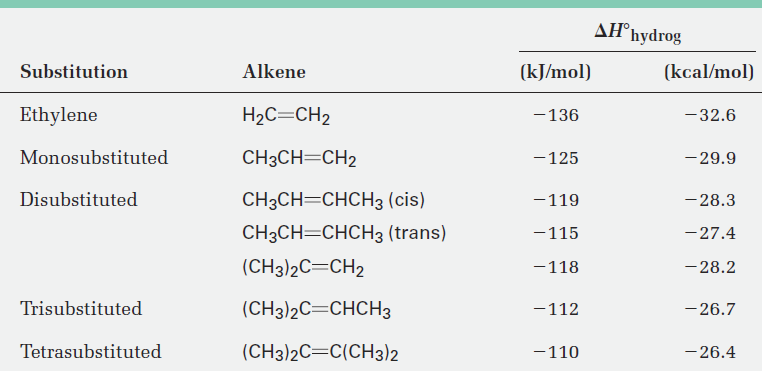Select the (kJ/mol) column heading
Image resolution: width=762 pixels, height=371 pixels.
click(555, 72)
